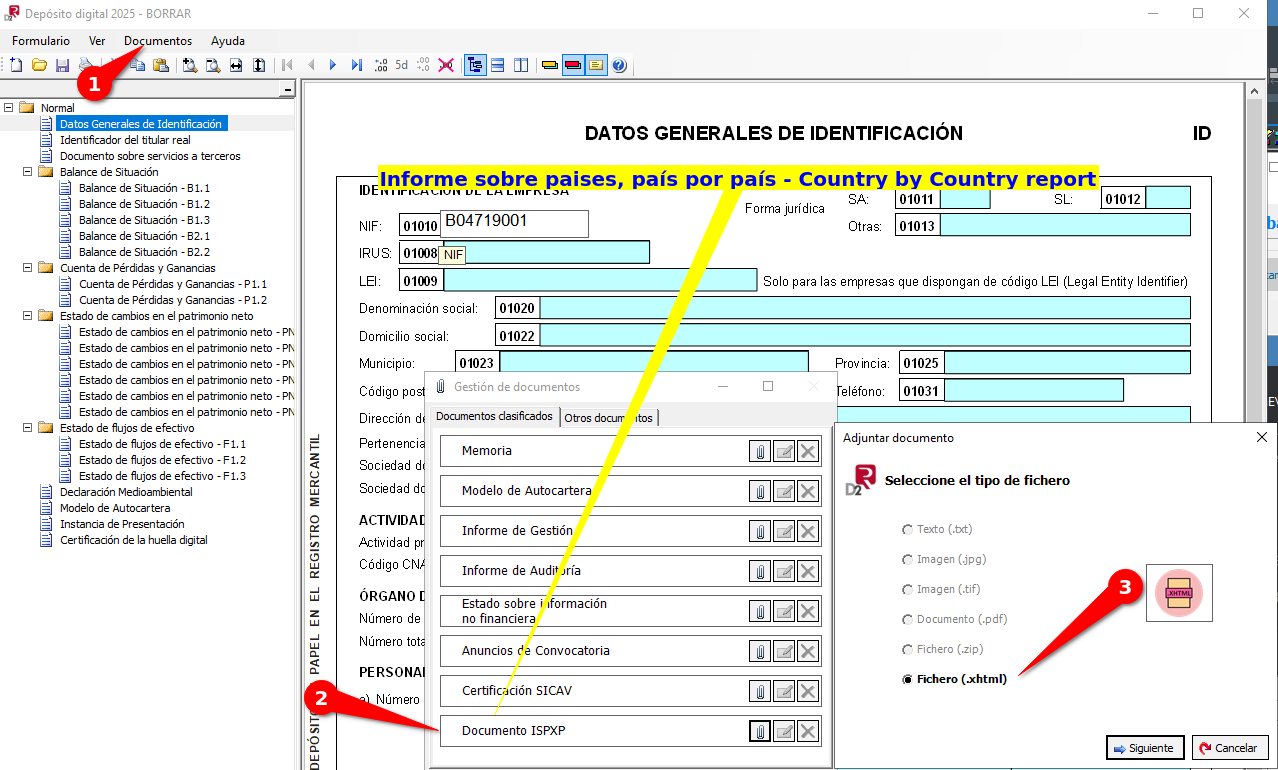Open Declaración Medioambiental form
The image size is (1278, 770).
(x=126, y=492)
